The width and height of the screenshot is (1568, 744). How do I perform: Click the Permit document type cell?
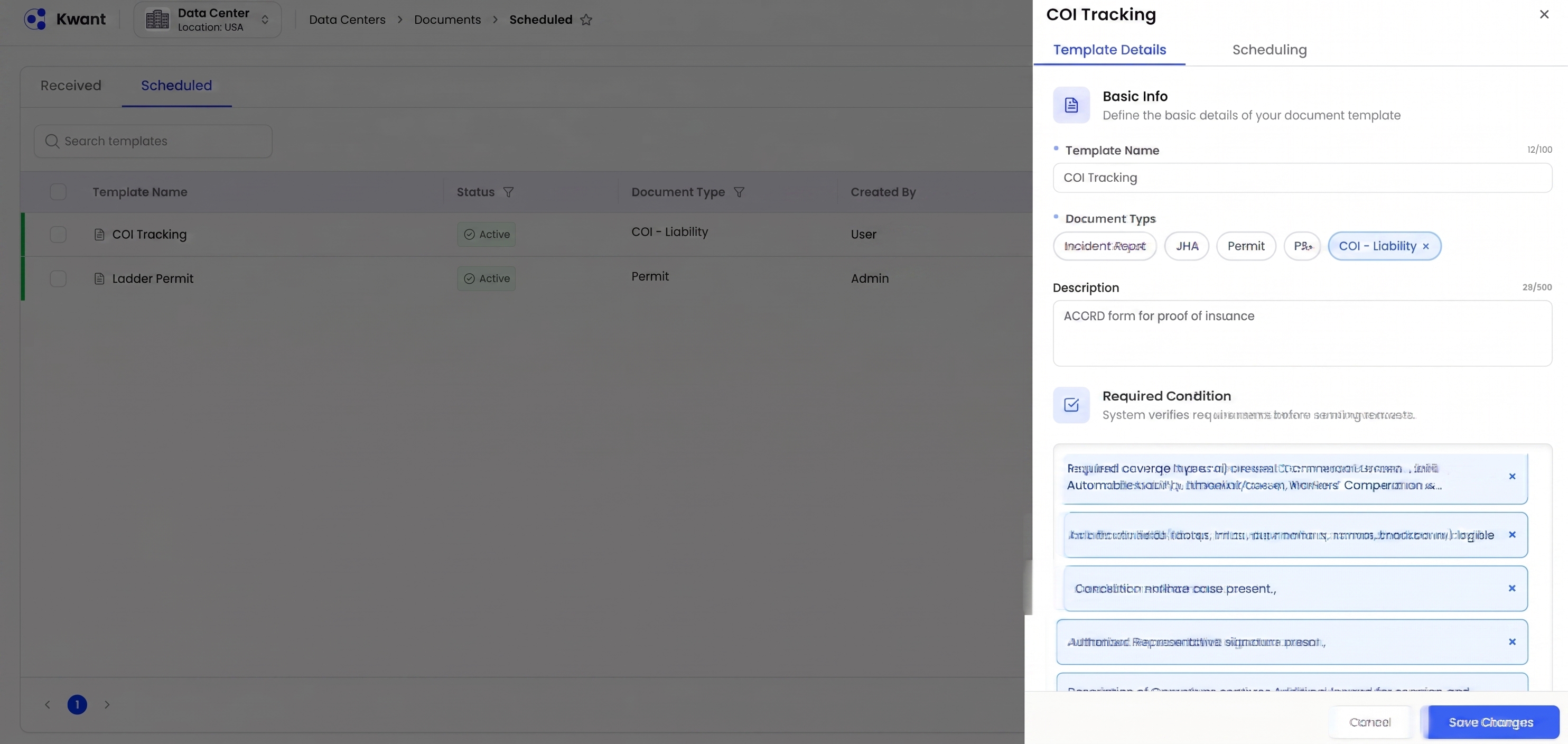(x=650, y=276)
